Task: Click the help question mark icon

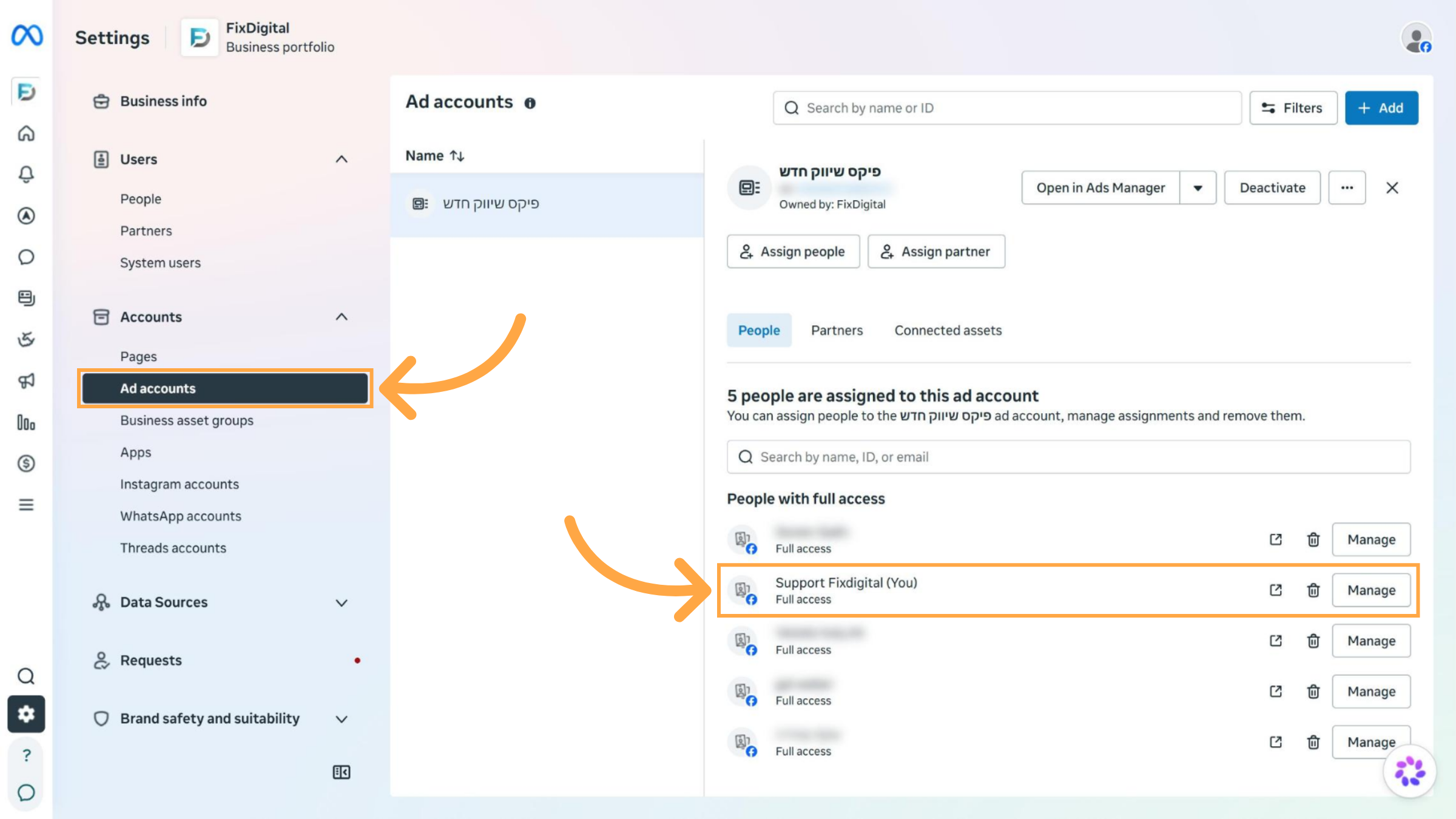Action: coord(26,755)
